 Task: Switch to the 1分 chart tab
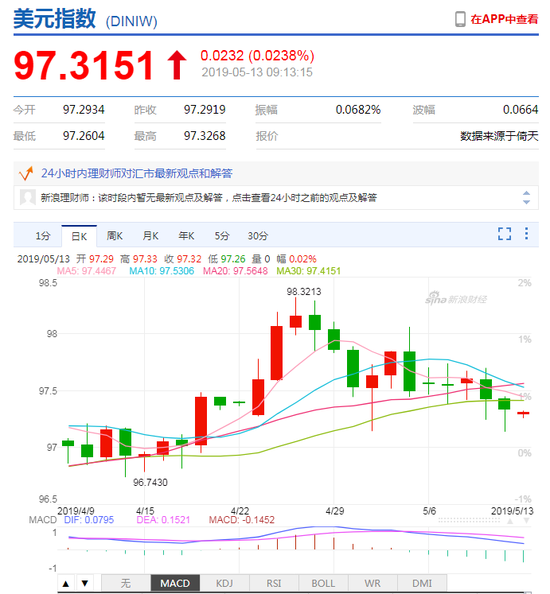click(43, 236)
